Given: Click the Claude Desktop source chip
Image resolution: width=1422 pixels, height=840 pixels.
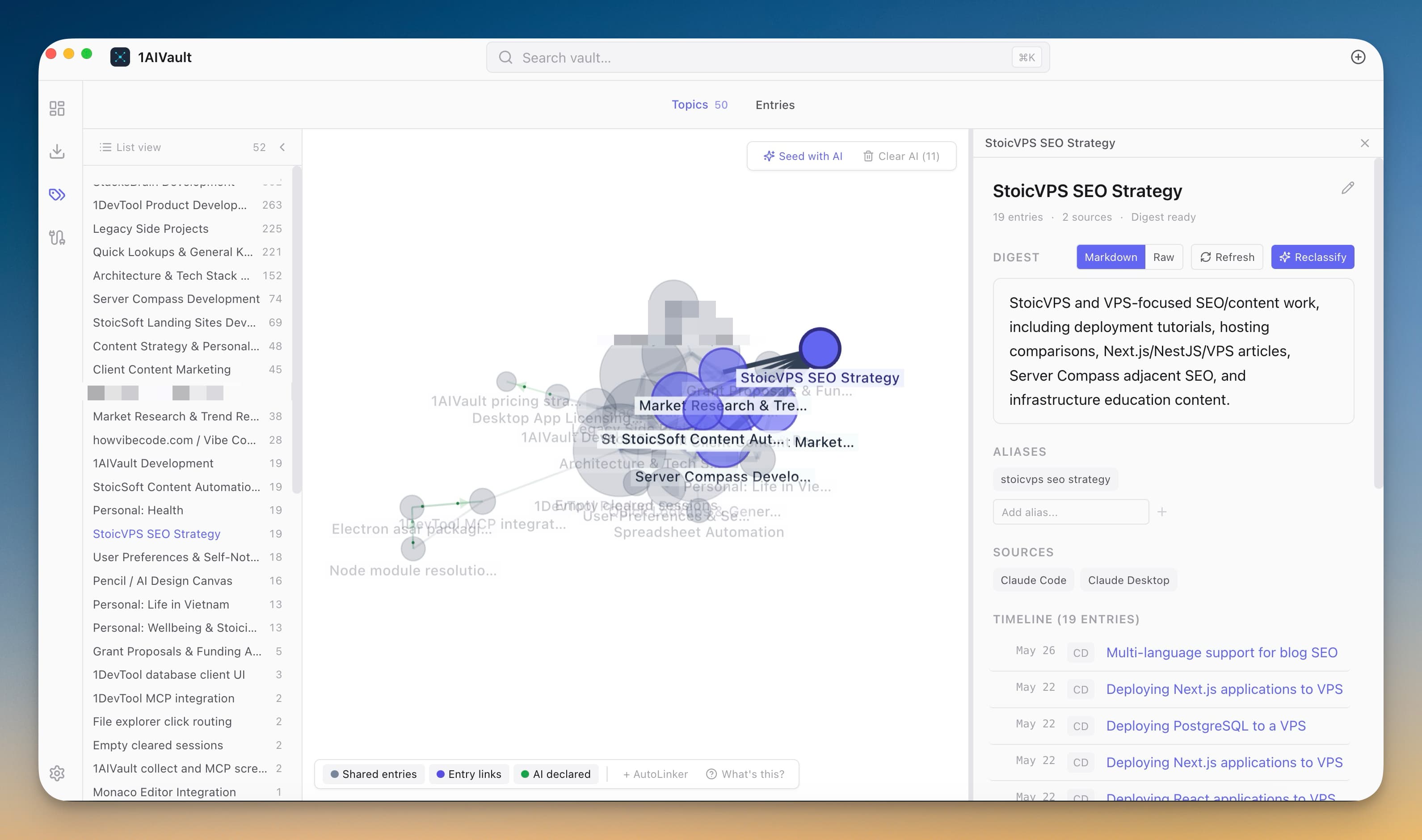Looking at the screenshot, I should [1128, 580].
